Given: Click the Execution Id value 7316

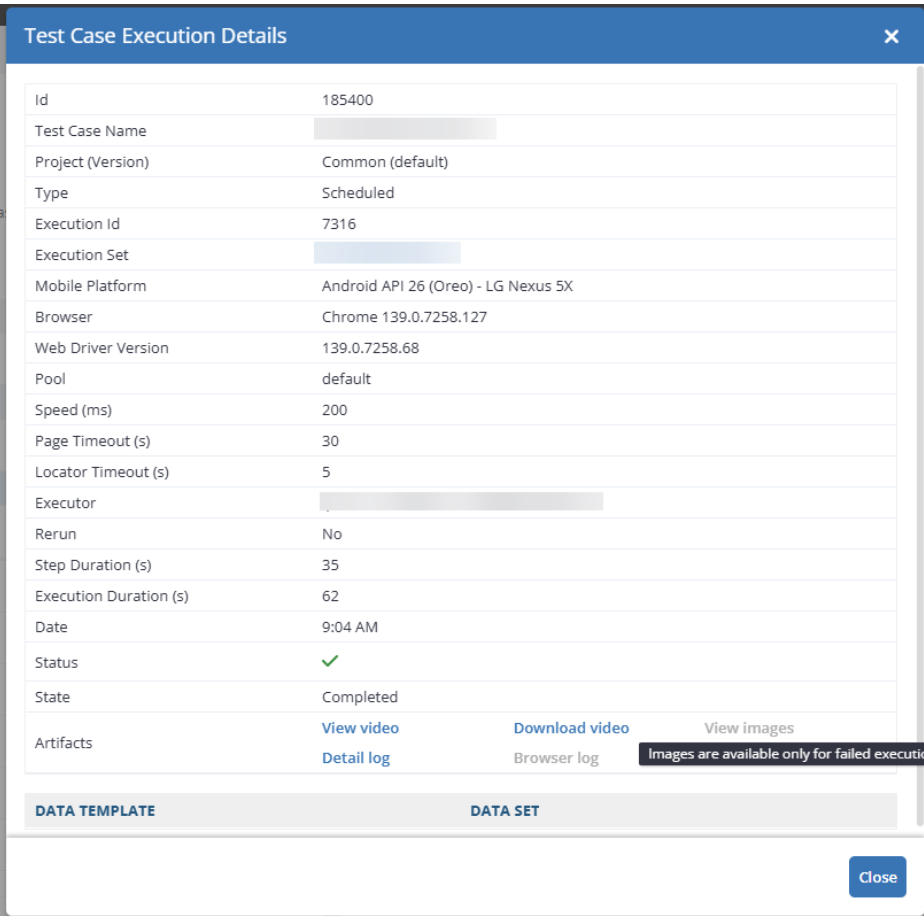Looking at the screenshot, I should (339, 224).
